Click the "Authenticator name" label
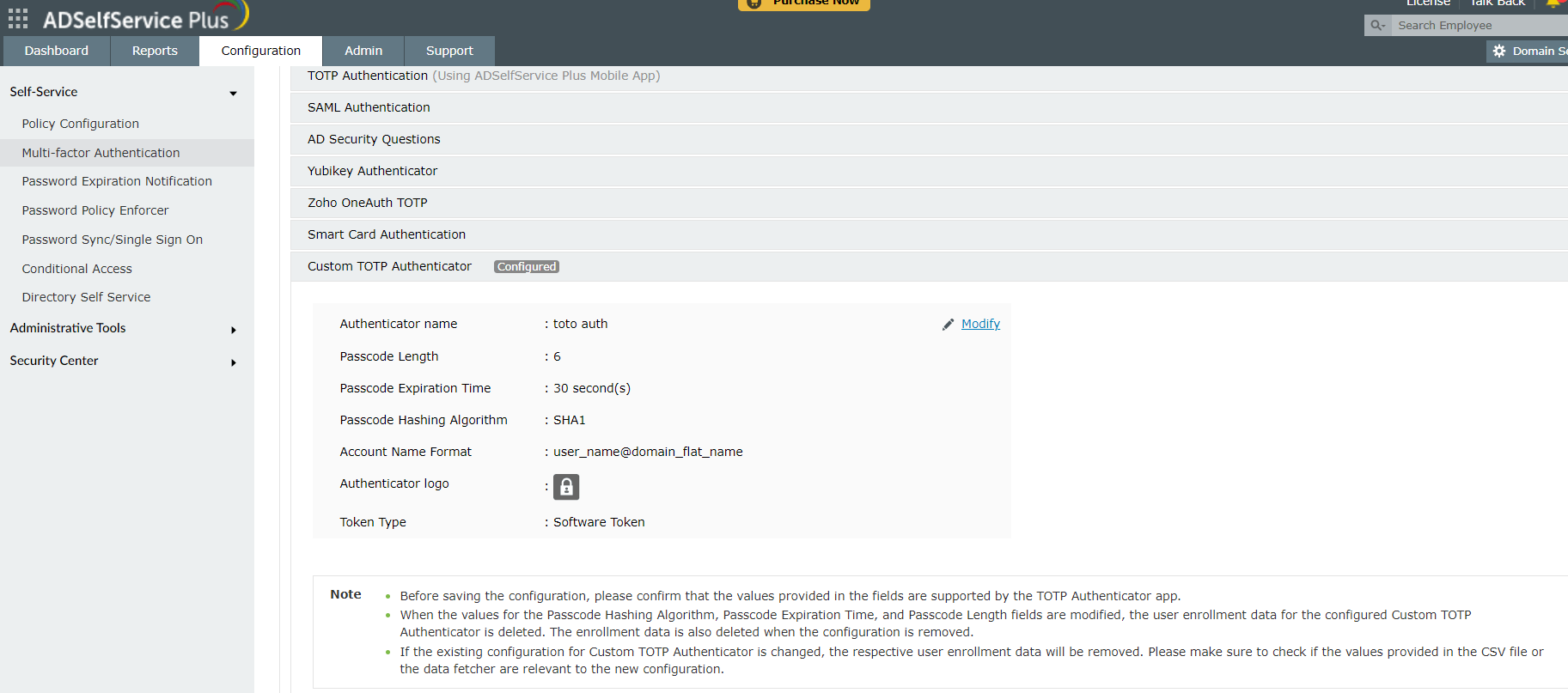The width and height of the screenshot is (1568, 693). (399, 324)
